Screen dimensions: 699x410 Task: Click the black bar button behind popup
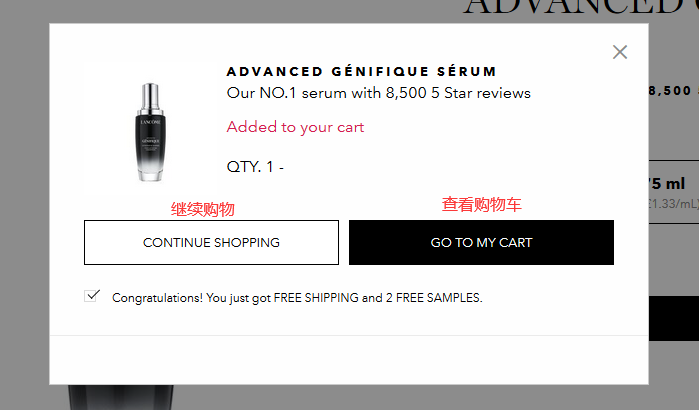pyautogui.click(x=673, y=318)
